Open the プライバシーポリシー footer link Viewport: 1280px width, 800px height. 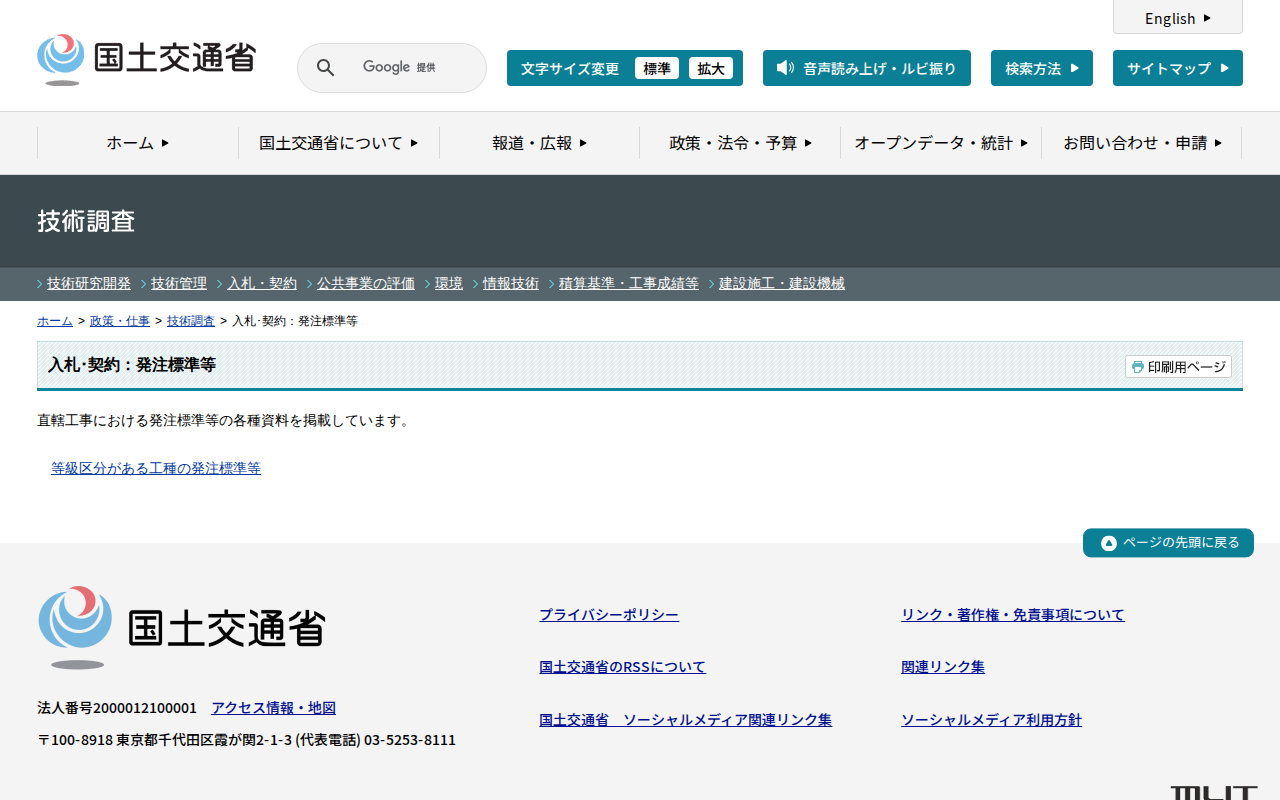(x=608, y=615)
